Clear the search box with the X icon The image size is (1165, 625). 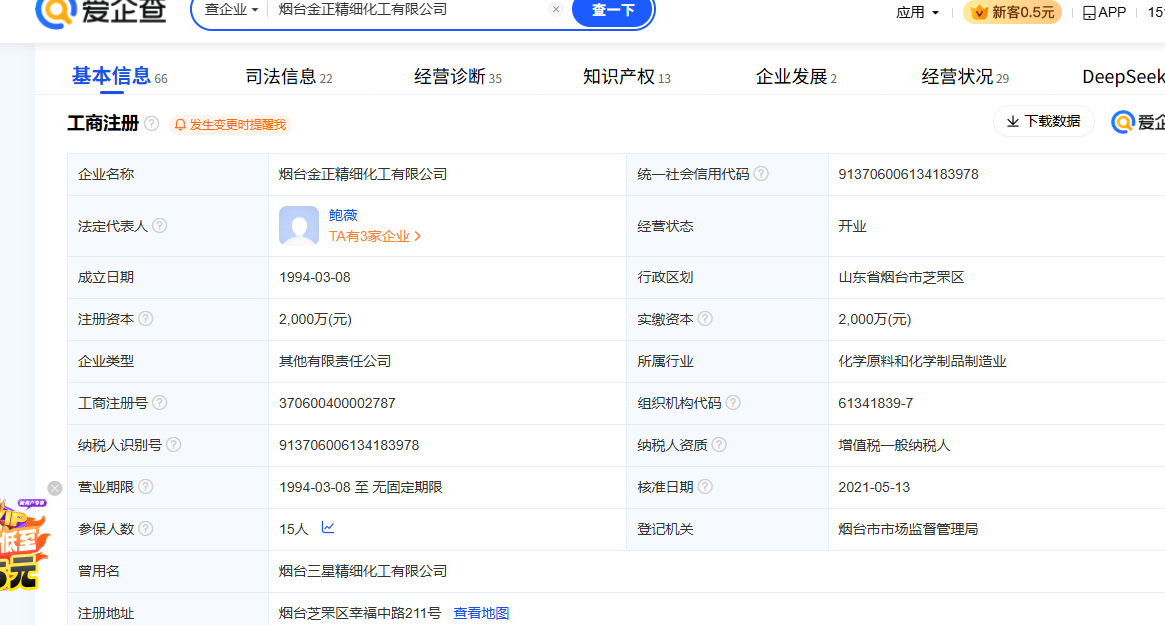pos(556,10)
